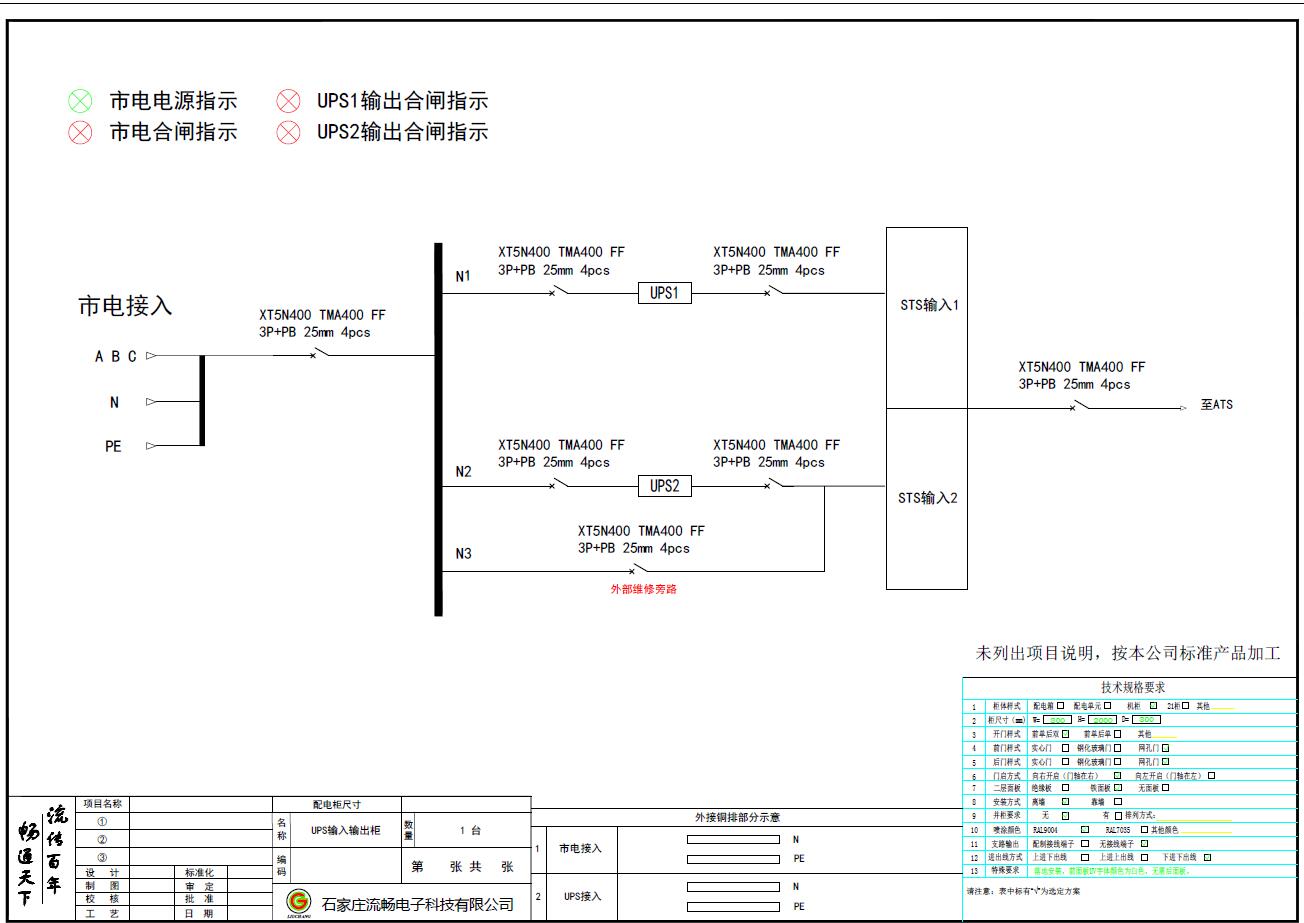Select the N3 外部维修旁路 bypass breaker symbol
1304x923 pixels.
639,570
